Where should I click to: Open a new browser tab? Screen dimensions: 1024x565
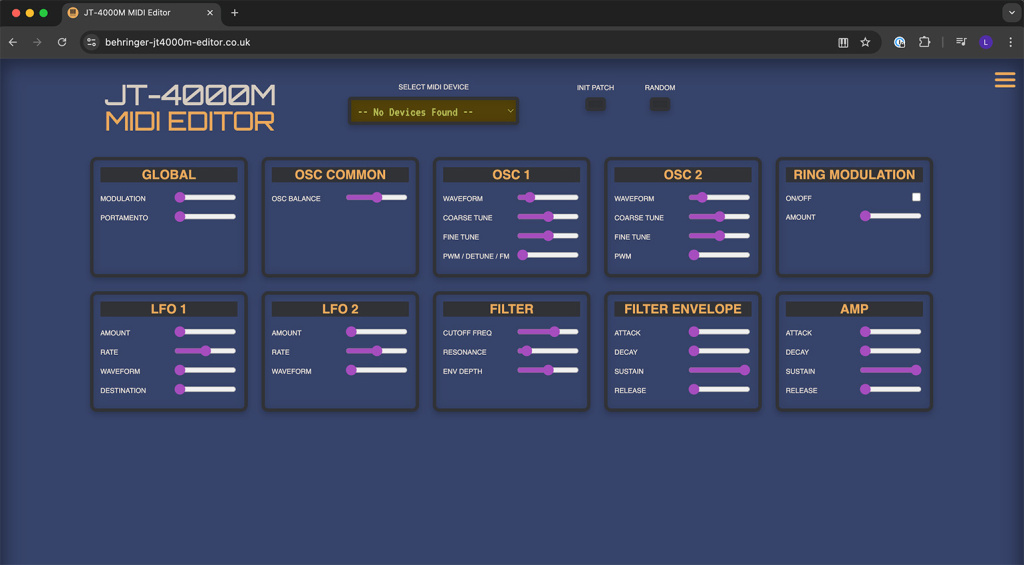click(235, 13)
